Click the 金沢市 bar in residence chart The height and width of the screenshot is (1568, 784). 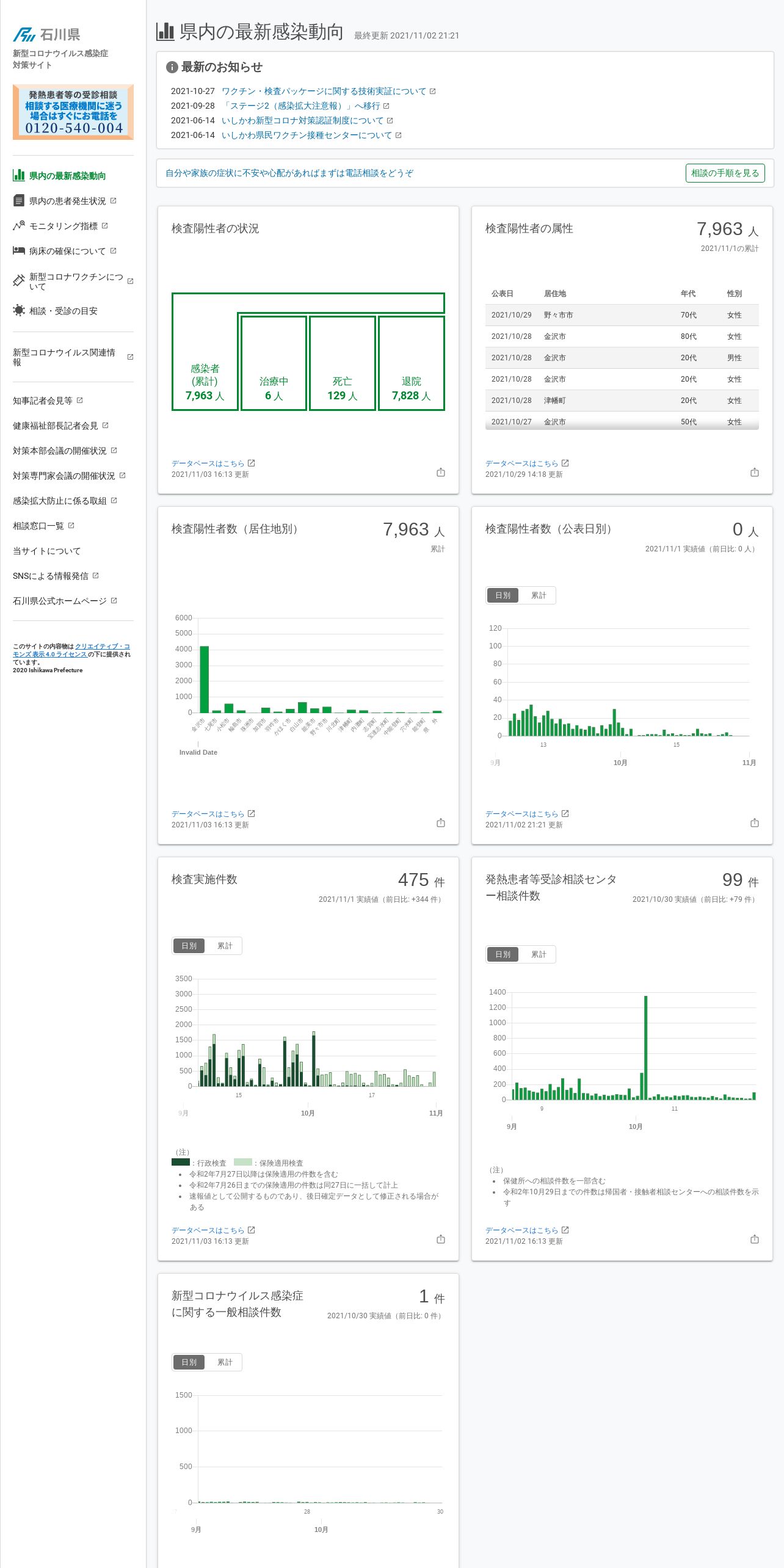[x=205, y=679]
